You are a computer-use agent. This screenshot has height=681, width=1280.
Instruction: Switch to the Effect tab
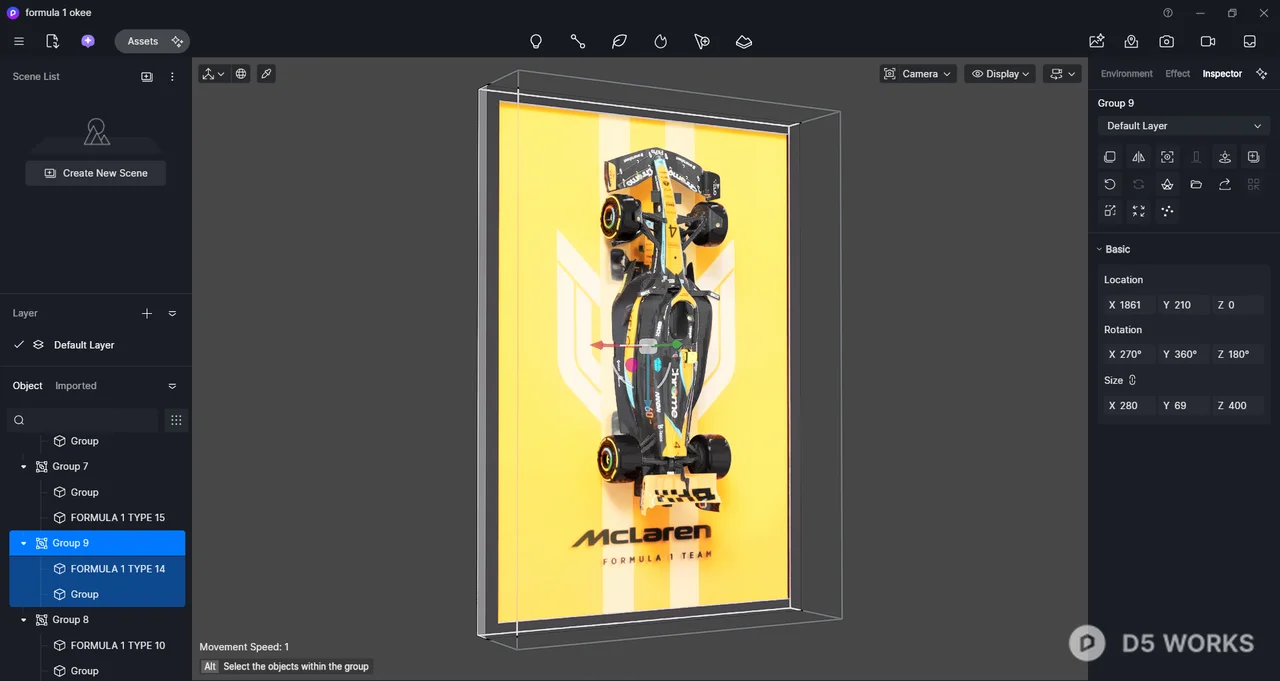pyautogui.click(x=1178, y=74)
